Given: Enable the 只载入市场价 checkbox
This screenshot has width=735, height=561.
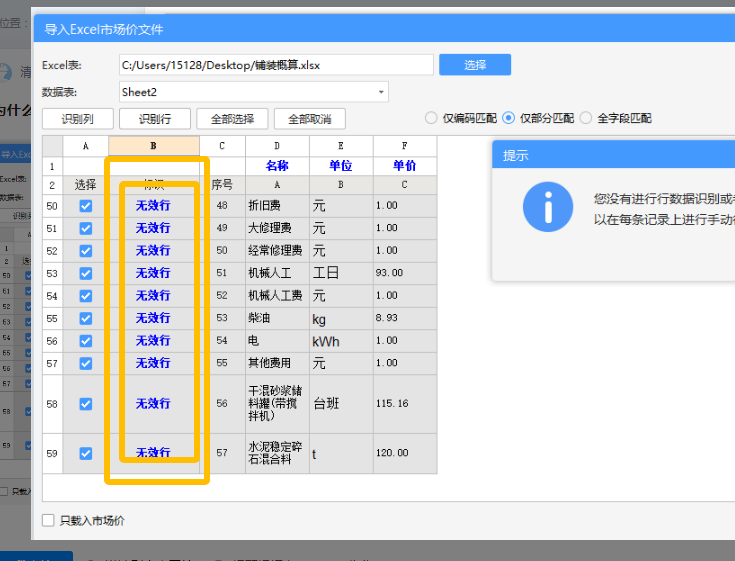Looking at the screenshot, I should click(48, 520).
